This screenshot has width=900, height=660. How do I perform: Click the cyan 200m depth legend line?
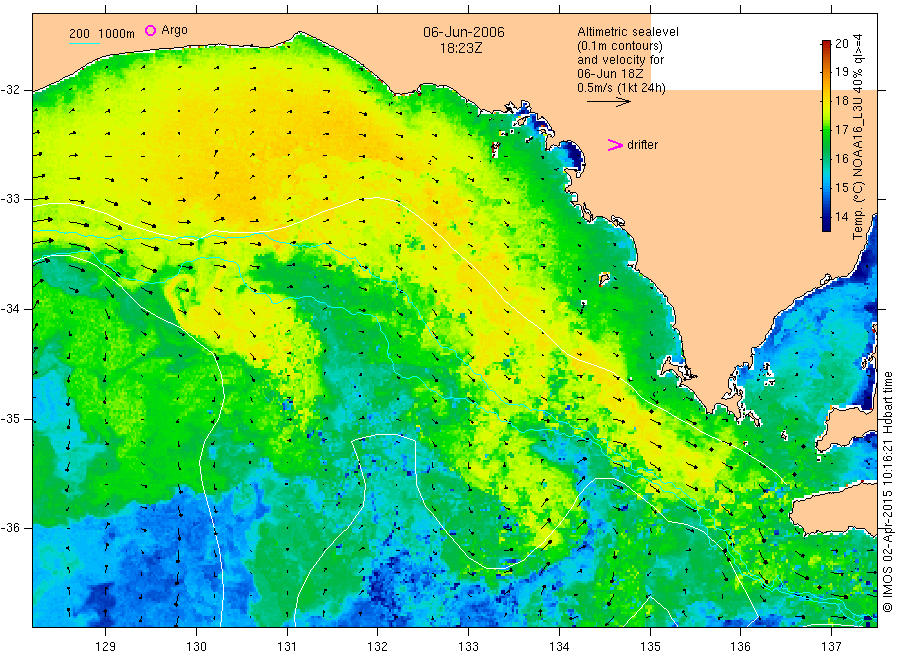tap(84, 44)
